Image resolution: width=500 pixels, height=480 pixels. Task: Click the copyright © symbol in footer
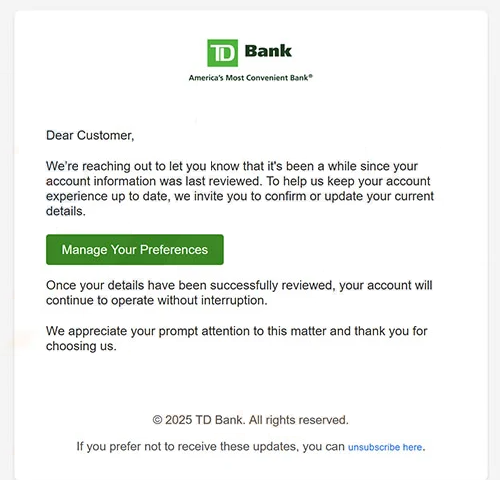click(157, 420)
